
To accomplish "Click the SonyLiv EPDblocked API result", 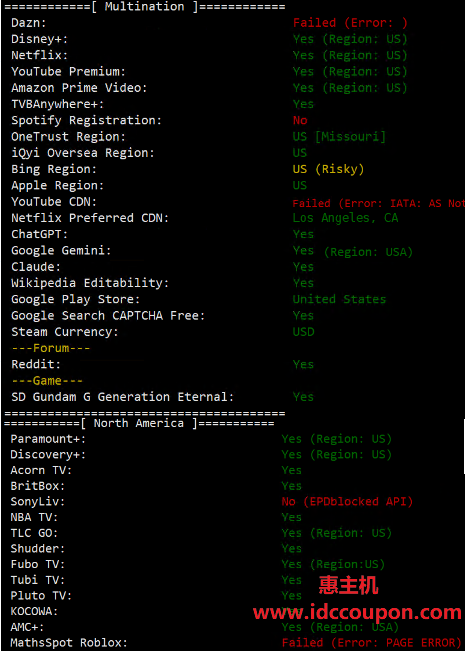I will point(347,502).
